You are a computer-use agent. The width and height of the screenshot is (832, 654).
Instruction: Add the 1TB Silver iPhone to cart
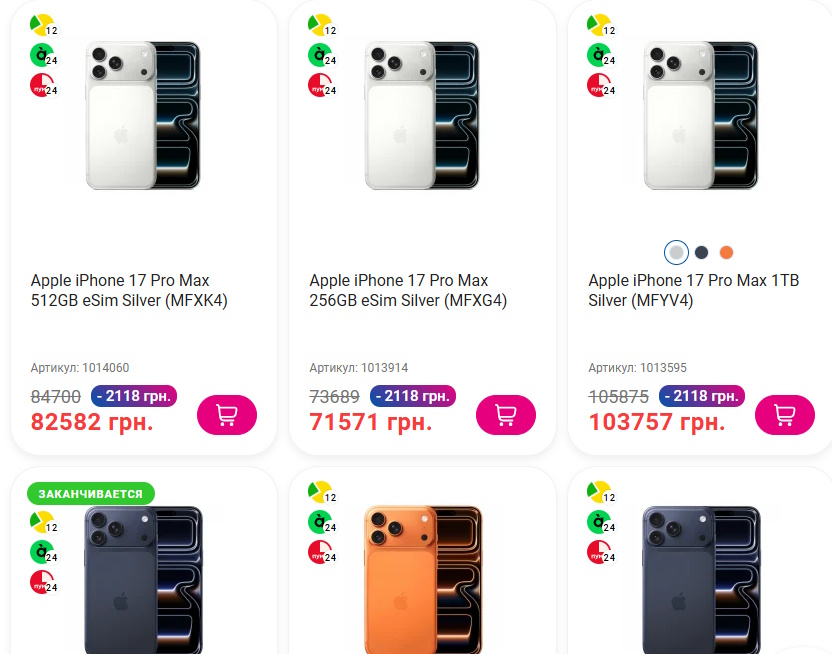point(785,415)
